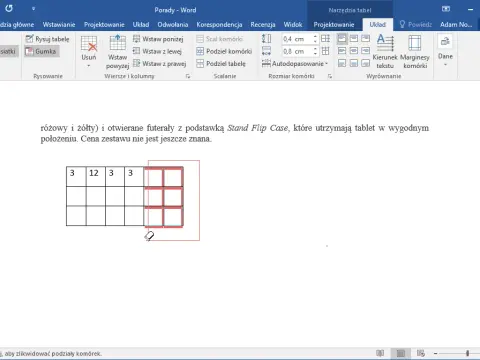Expand the Autodopasowanie autofit dropdown
This screenshot has height=360, width=480.
295,63
